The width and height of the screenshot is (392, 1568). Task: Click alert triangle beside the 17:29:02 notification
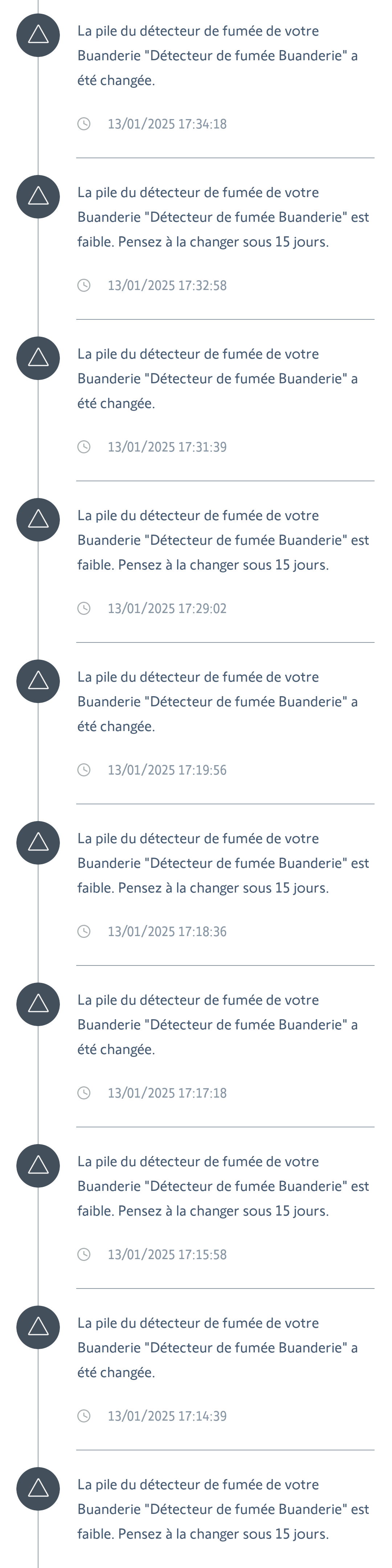[38, 520]
